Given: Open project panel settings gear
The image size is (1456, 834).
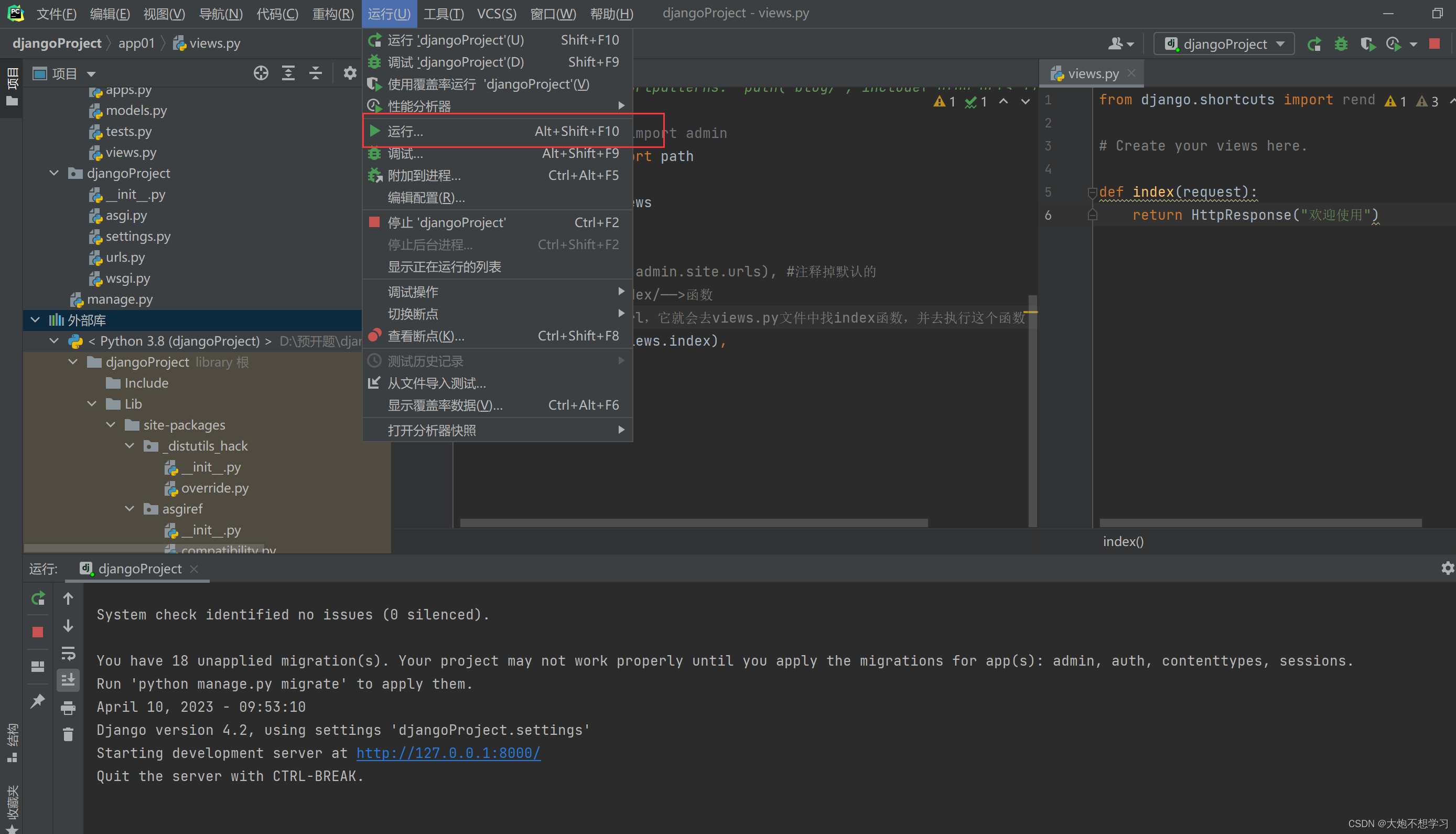Looking at the screenshot, I should click(x=350, y=73).
